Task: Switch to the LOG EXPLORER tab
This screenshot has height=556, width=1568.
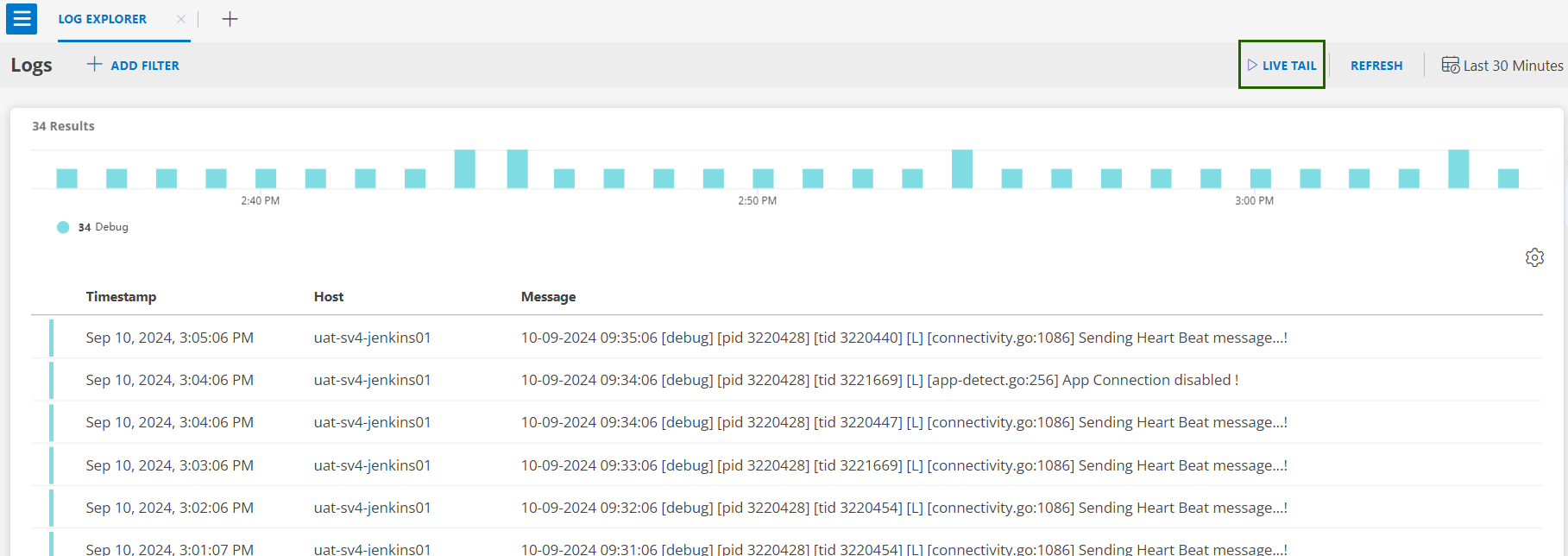Action: (x=103, y=19)
